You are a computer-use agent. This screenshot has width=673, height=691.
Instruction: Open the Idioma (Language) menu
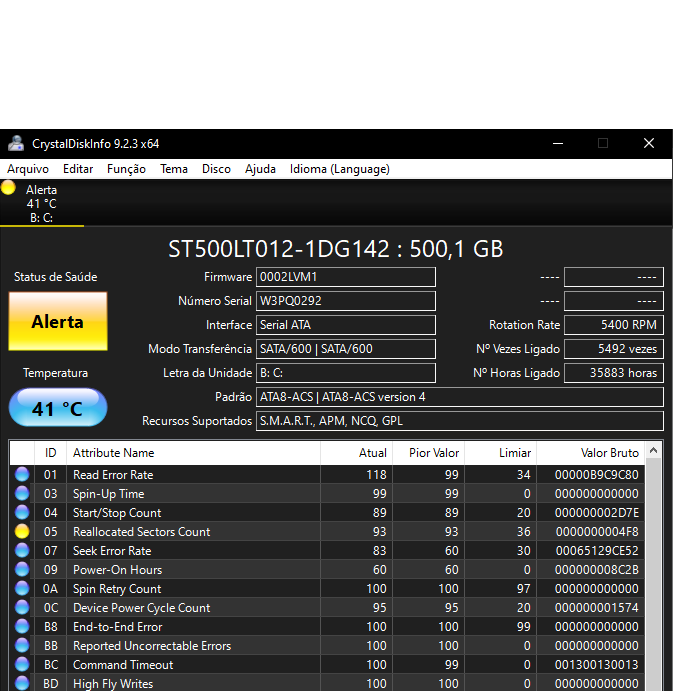tap(339, 169)
